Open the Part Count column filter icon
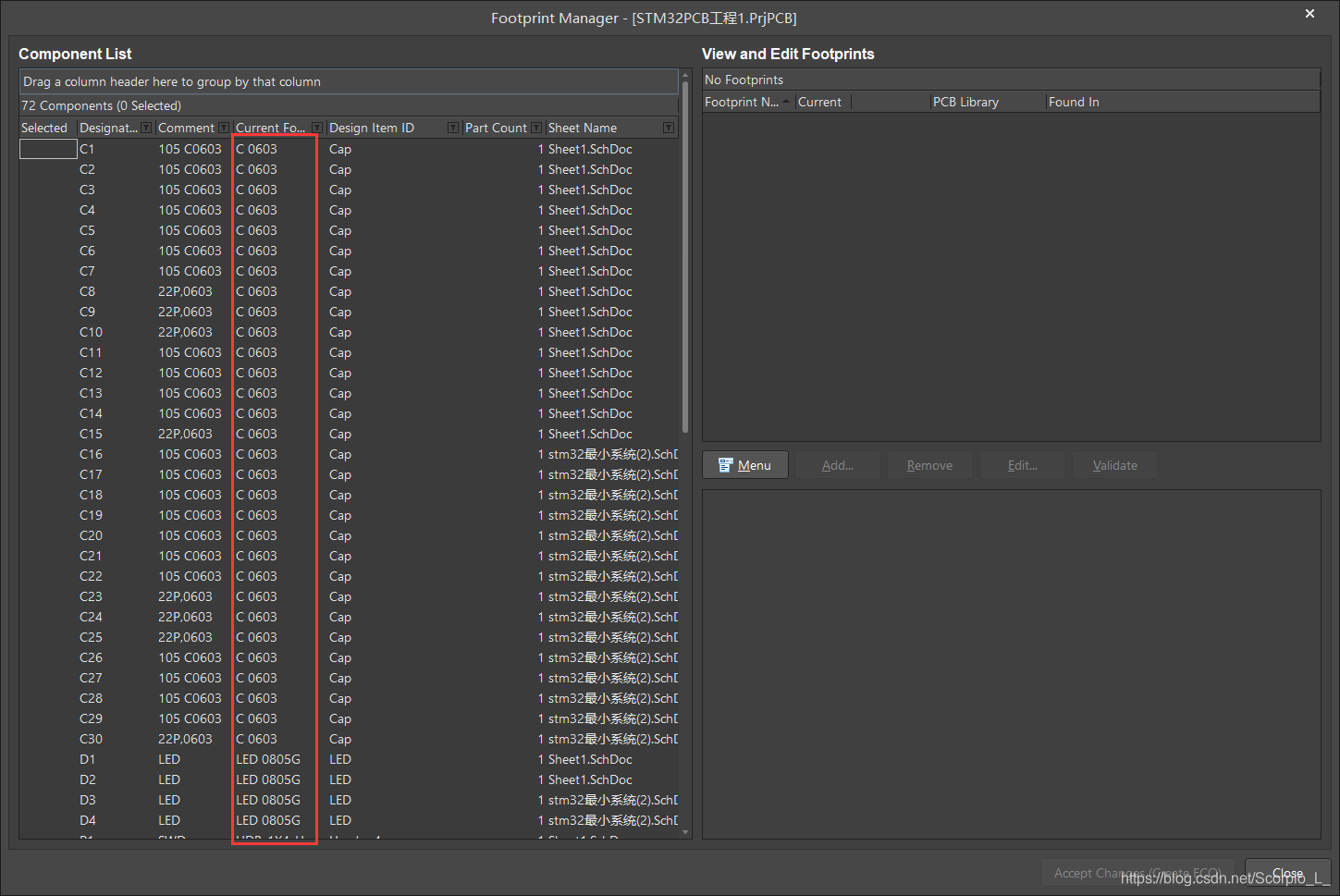 (x=536, y=128)
